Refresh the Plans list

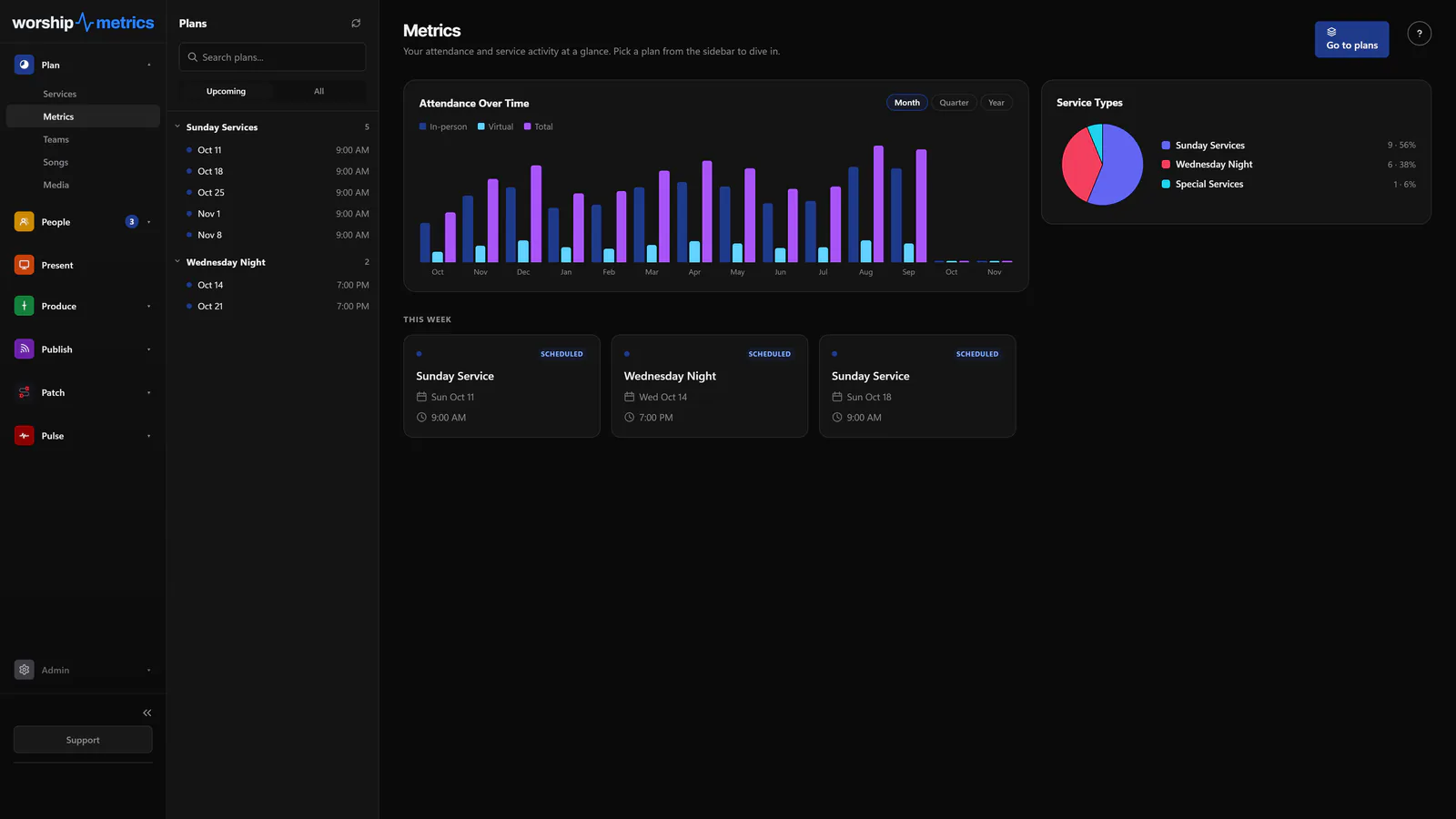coord(356,24)
